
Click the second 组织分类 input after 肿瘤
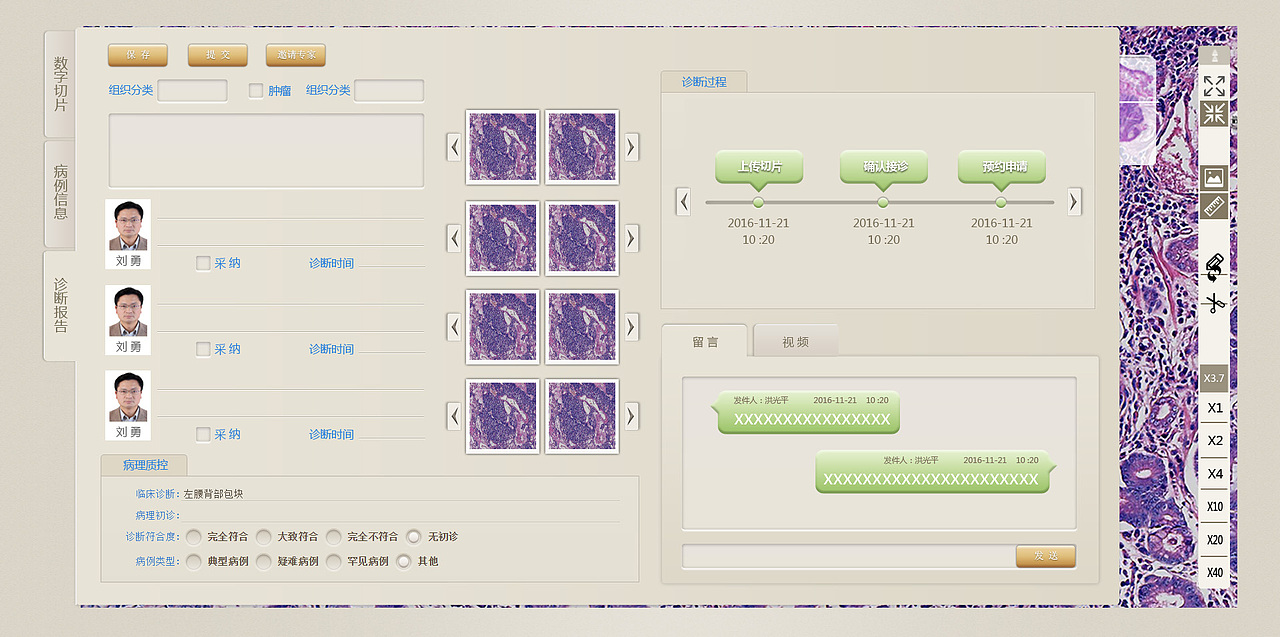(389, 91)
